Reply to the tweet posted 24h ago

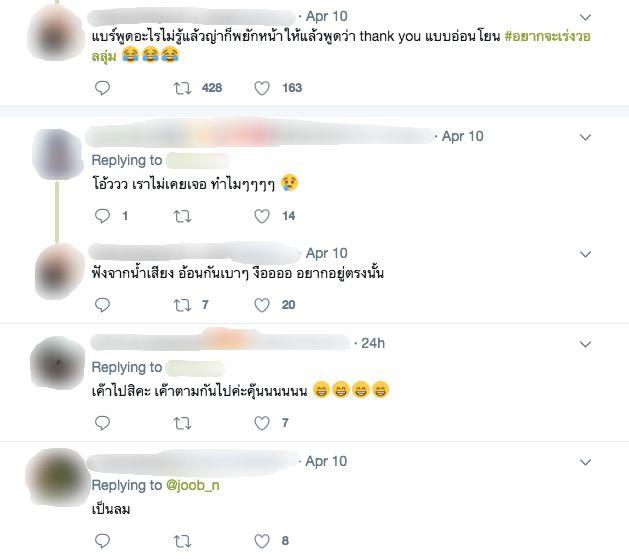(102, 423)
